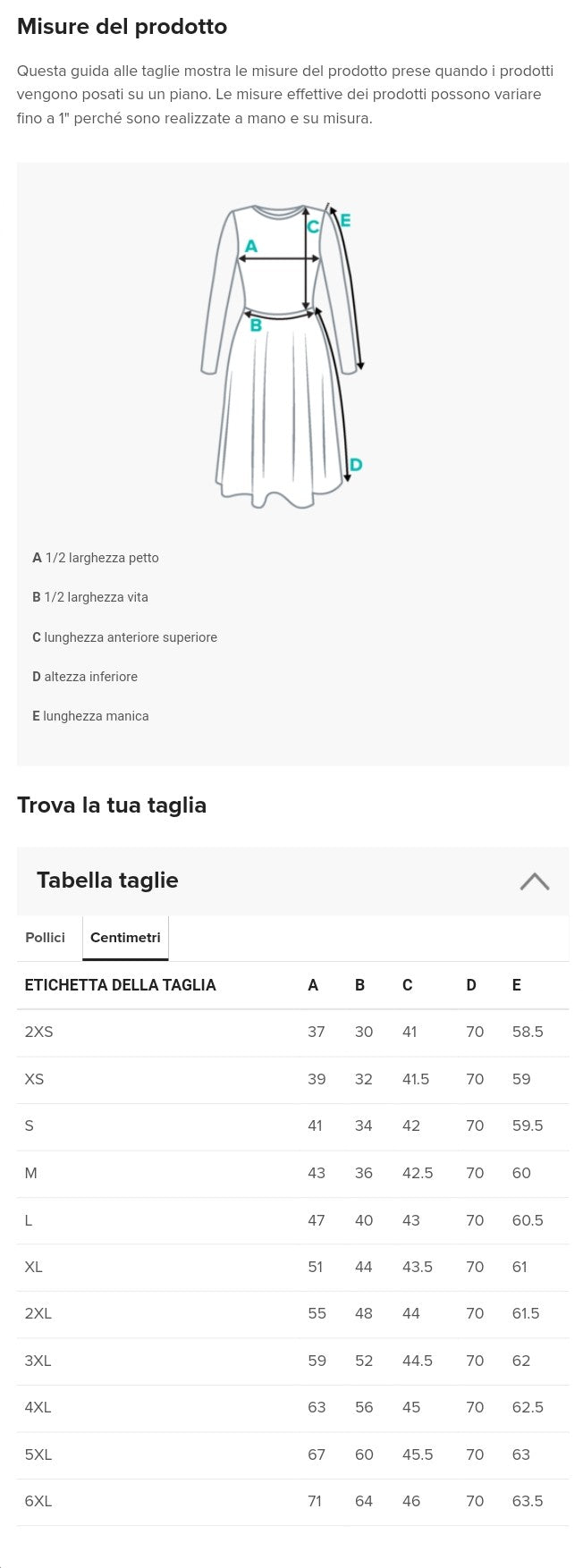Screen dimensions: 583x1568
Task: Click the teal C label on diagram
Action: (313, 227)
